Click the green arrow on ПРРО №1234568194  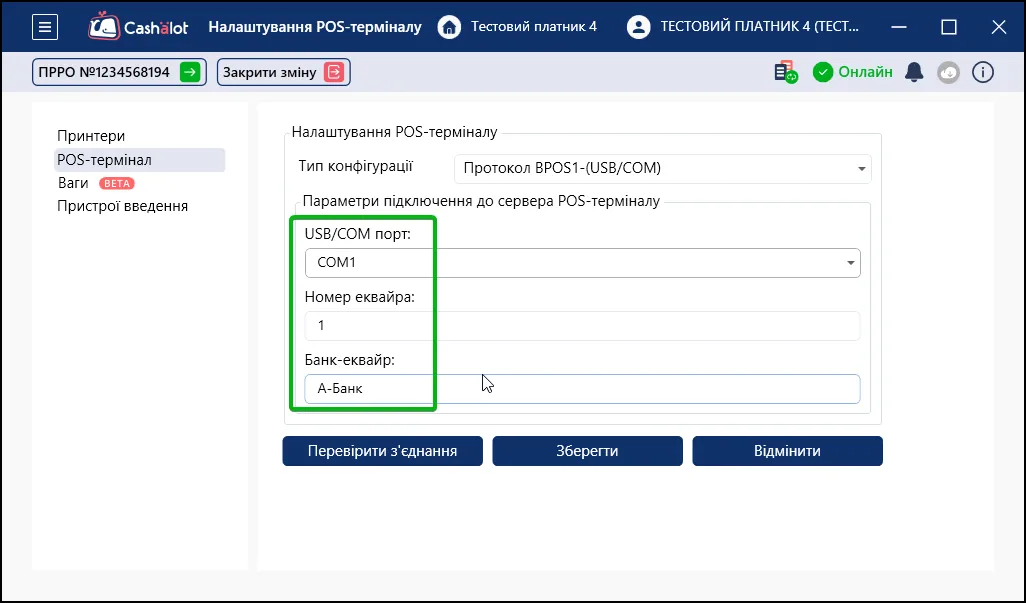190,72
